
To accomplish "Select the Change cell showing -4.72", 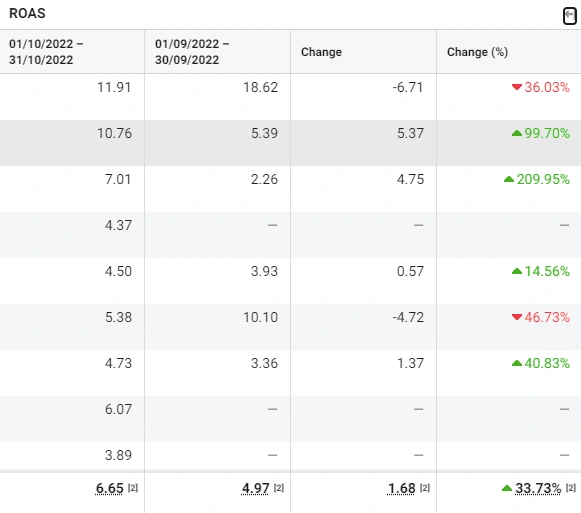I will click(x=363, y=327).
